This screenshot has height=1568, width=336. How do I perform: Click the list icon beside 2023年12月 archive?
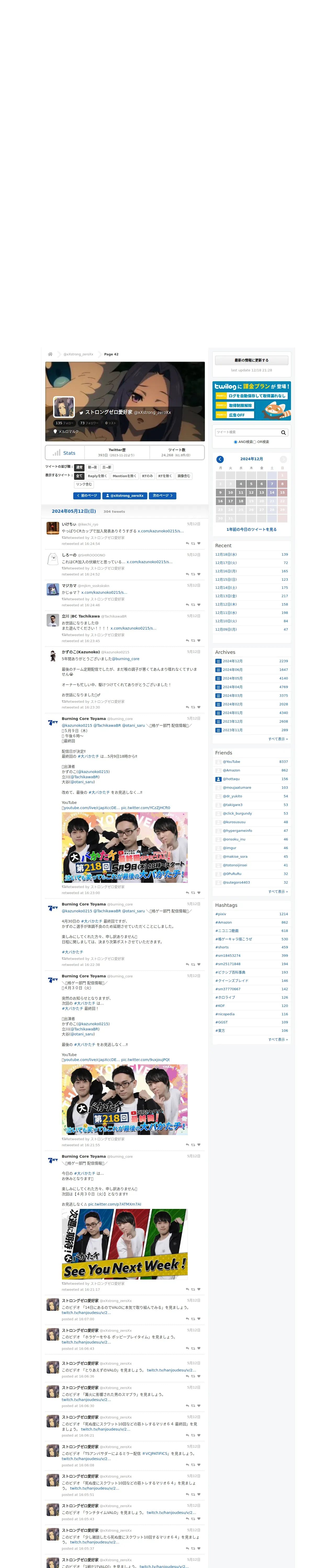[x=218, y=721]
